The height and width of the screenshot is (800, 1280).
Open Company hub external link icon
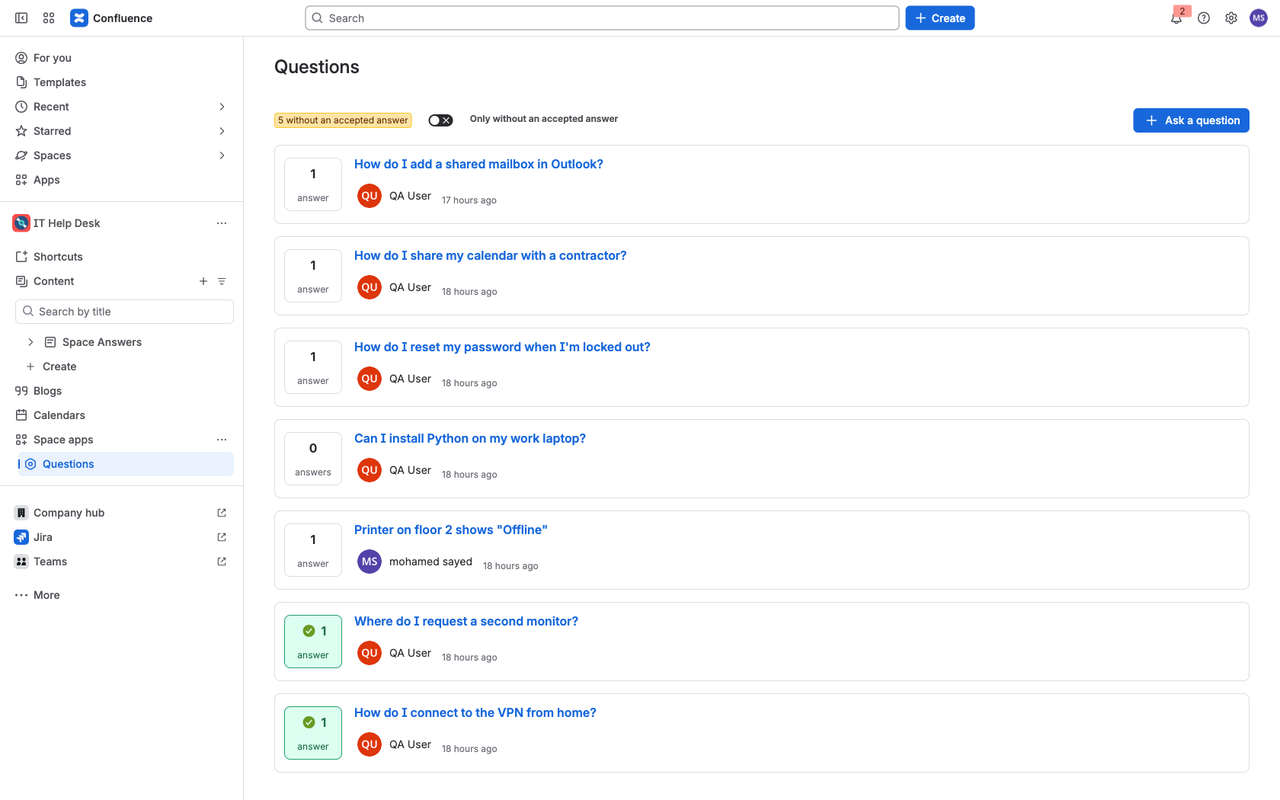point(222,513)
